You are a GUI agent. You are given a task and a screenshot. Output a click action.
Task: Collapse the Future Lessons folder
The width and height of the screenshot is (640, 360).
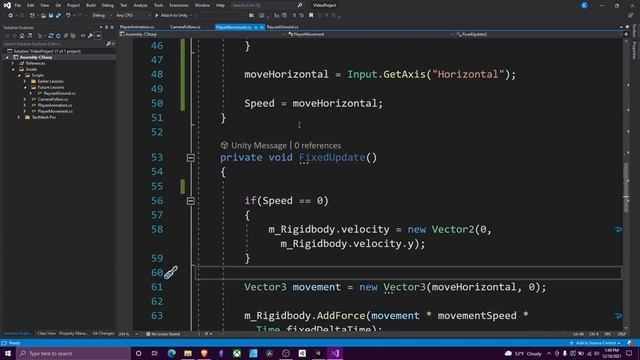pos(25,87)
